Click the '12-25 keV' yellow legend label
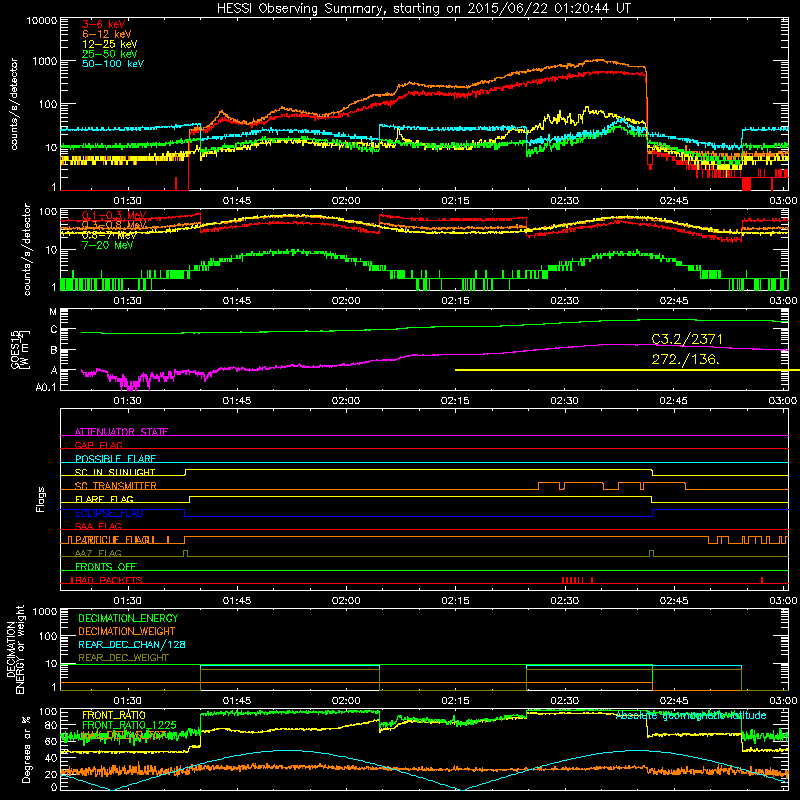The width and height of the screenshot is (800, 800). (x=110, y=44)
